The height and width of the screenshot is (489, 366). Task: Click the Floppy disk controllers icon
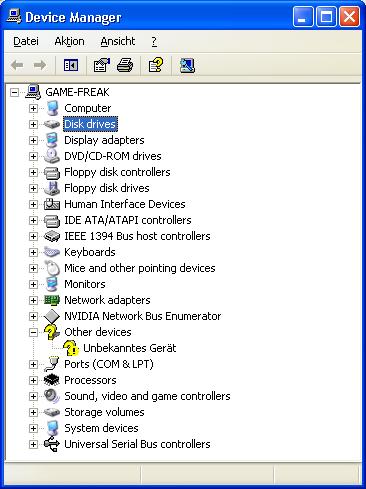coord(52,172)
